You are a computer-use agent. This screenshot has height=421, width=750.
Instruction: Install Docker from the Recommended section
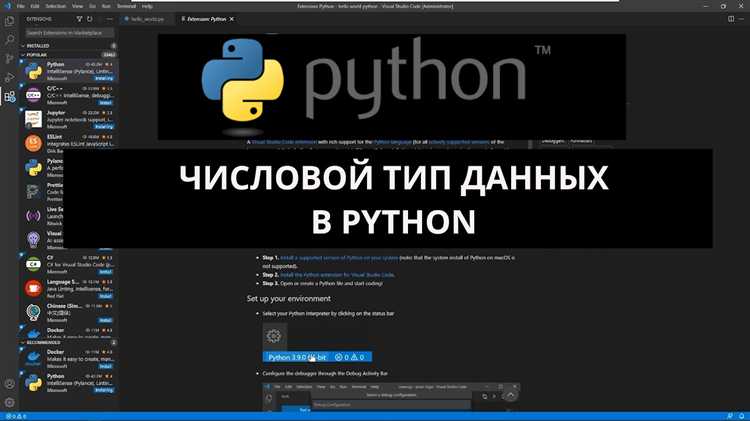click(x=105, y=366)
